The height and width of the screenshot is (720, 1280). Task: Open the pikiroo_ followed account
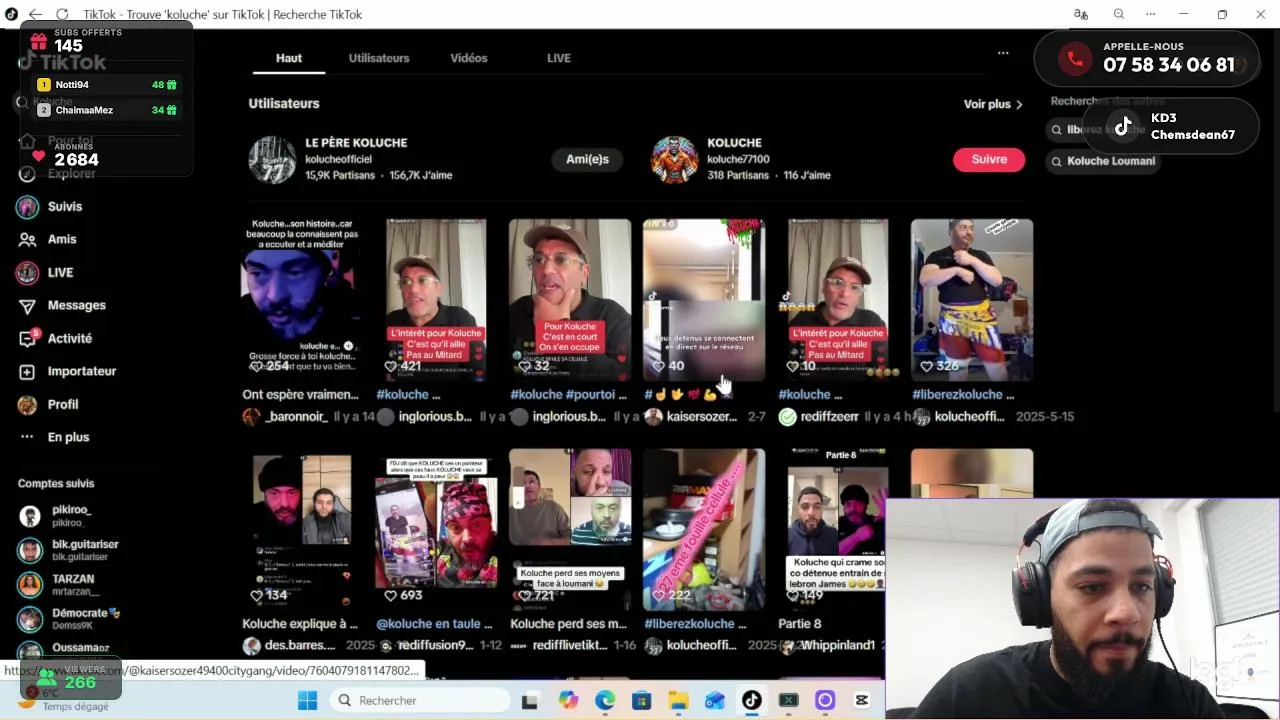pos(71,515)
